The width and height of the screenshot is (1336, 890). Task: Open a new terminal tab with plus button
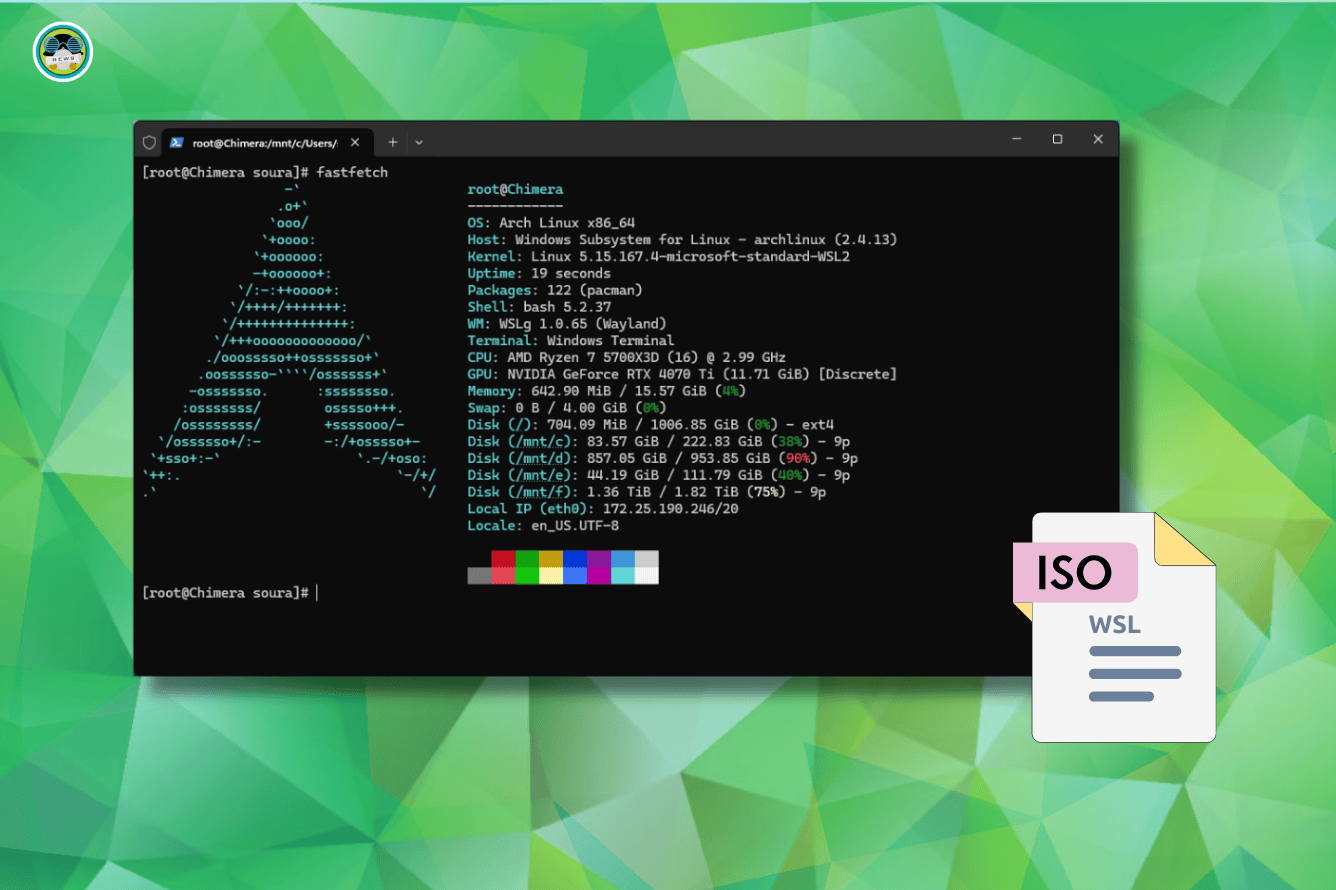(x=393, y=142)
